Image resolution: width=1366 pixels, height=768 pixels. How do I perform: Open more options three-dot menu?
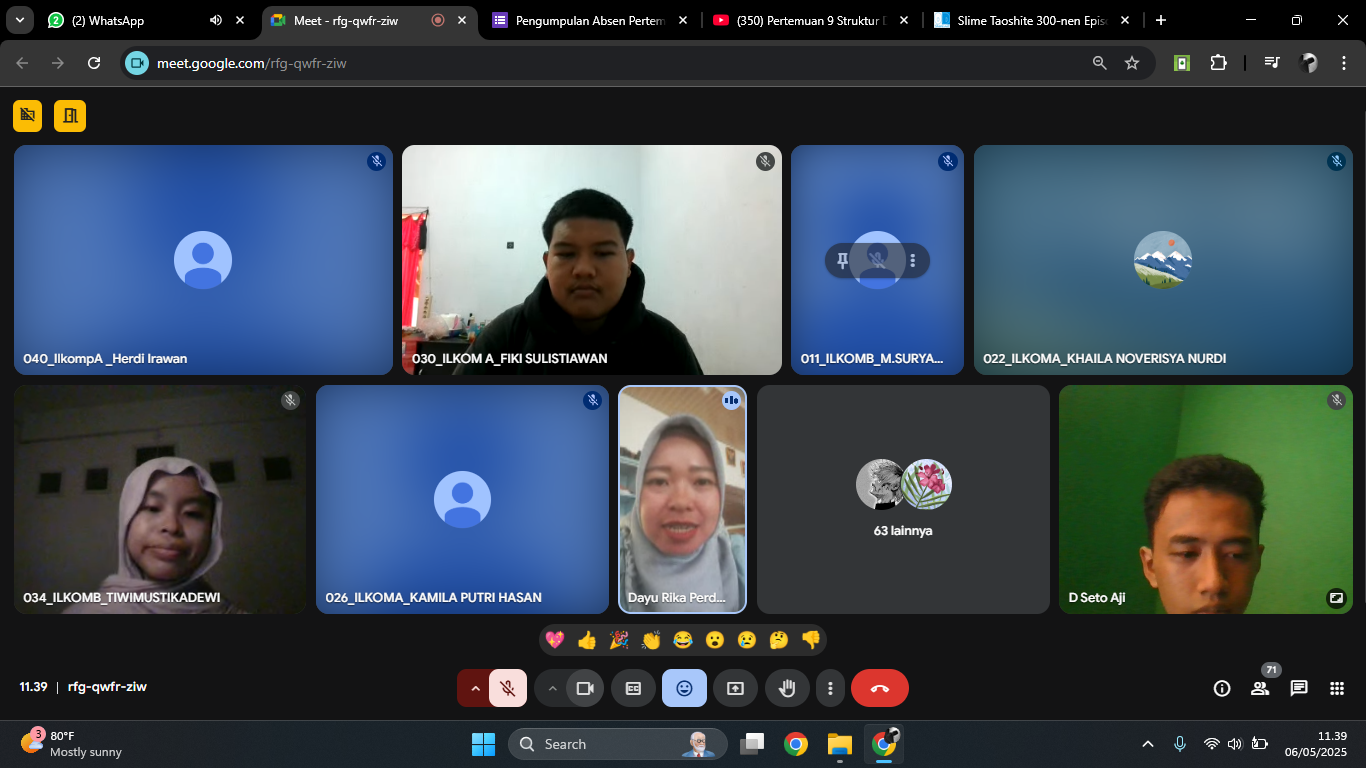(x=830, y=688)
